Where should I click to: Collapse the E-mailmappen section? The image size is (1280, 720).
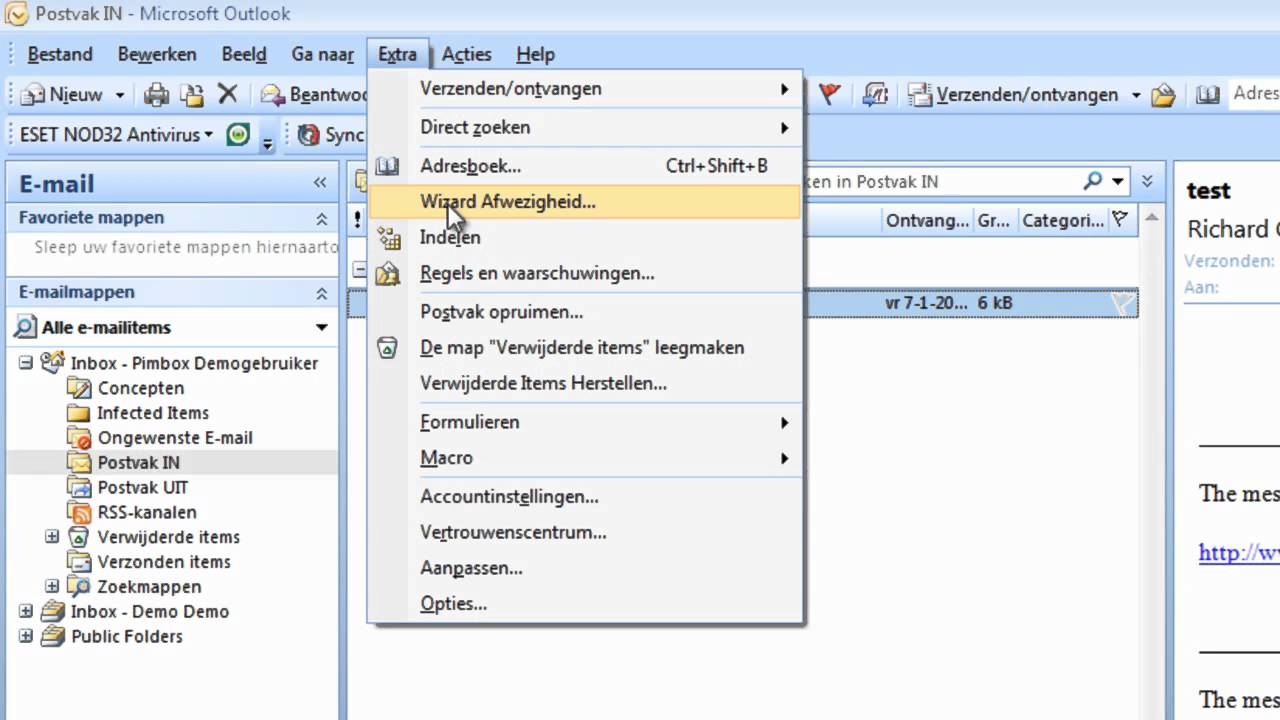point(321,293)
